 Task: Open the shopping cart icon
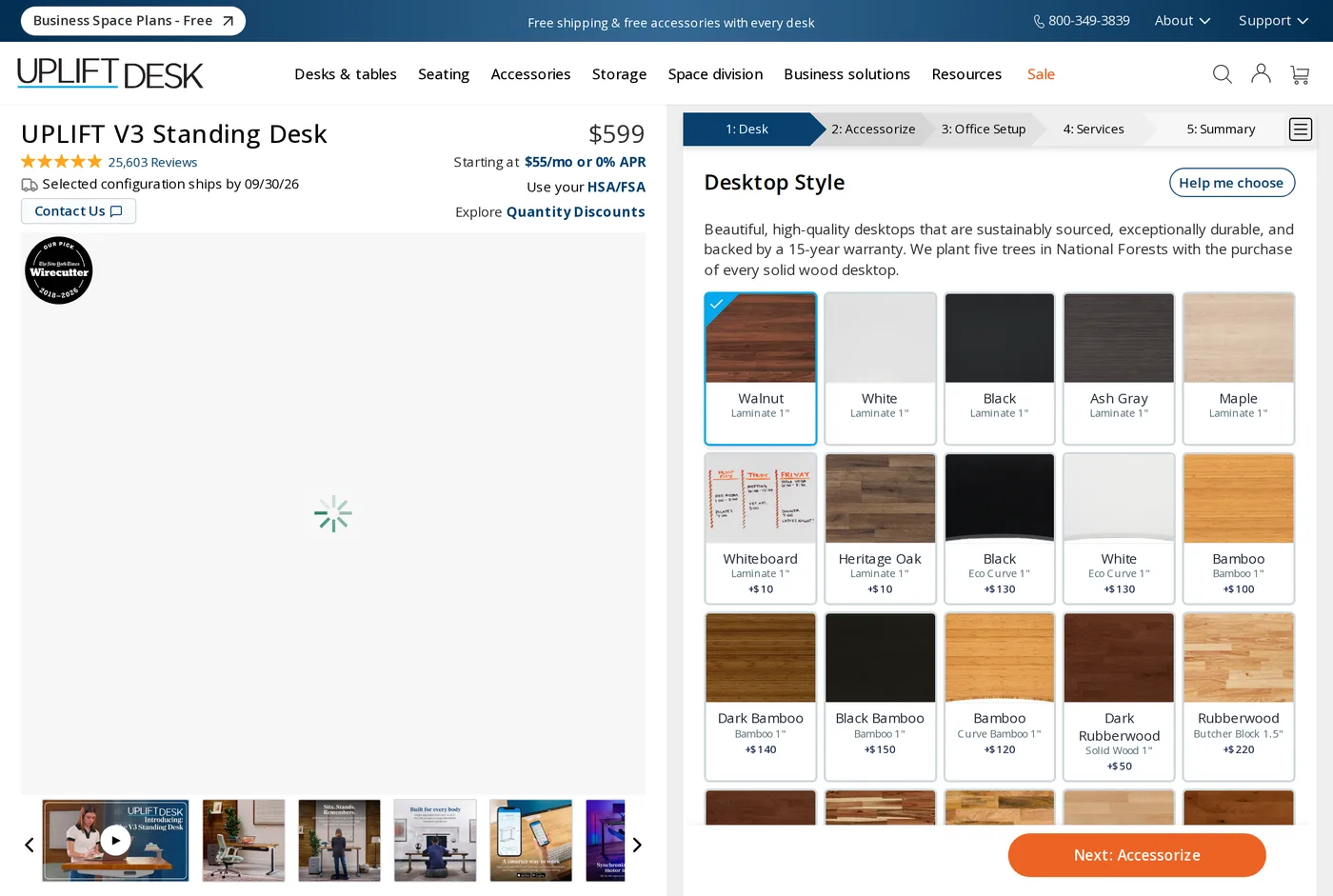click(x=1300, y=74)
